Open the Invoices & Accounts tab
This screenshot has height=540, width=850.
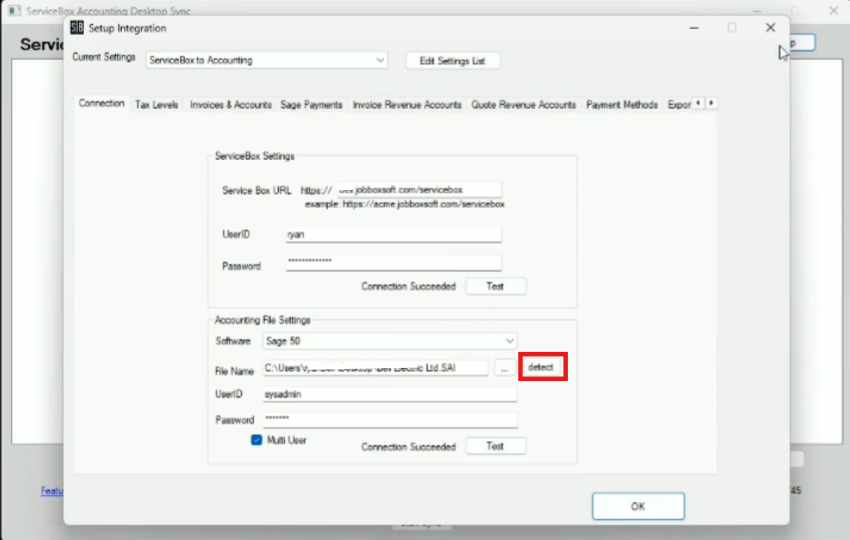230,105
